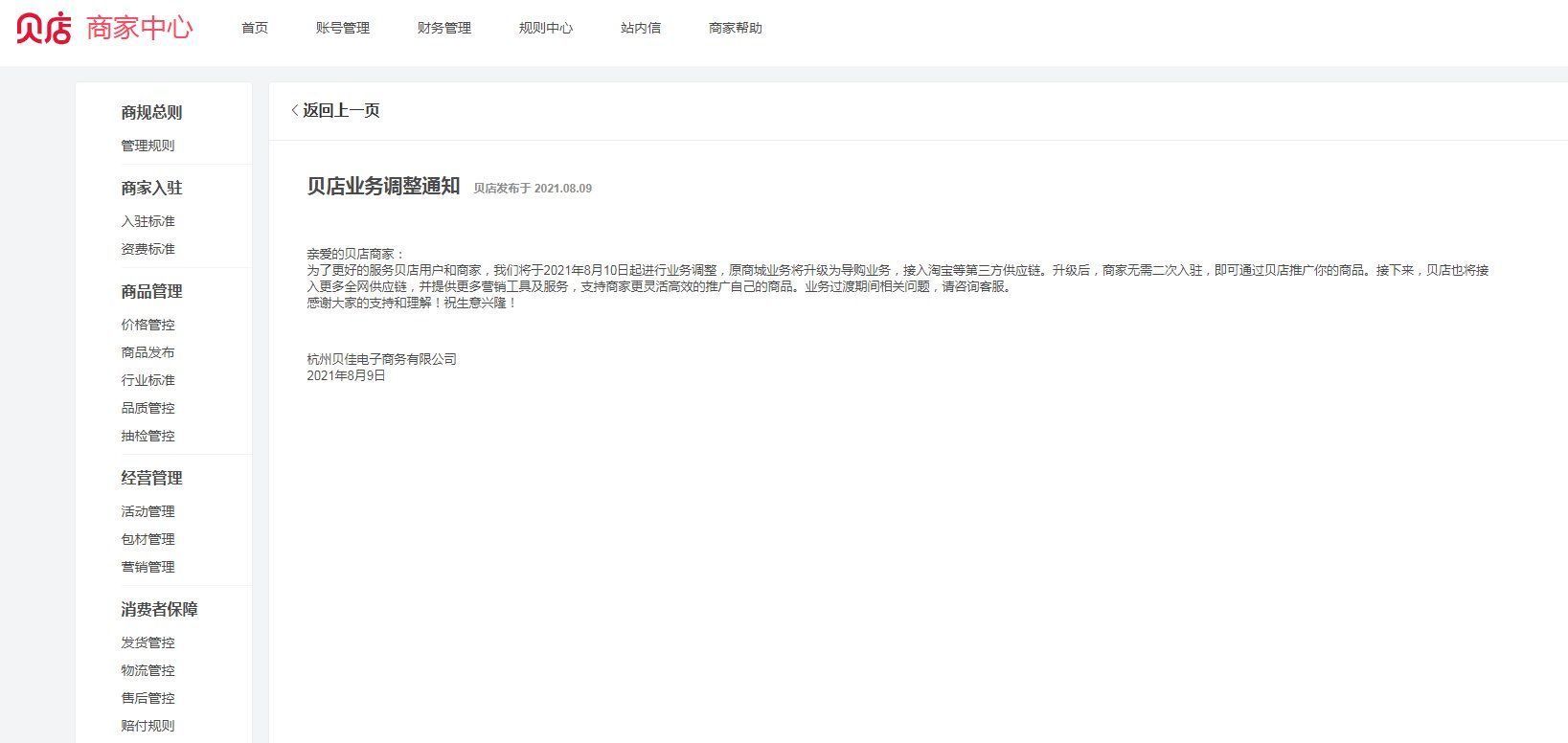Click 商家中心 header title
1568x743 pixels.
(x=140, y=28)
